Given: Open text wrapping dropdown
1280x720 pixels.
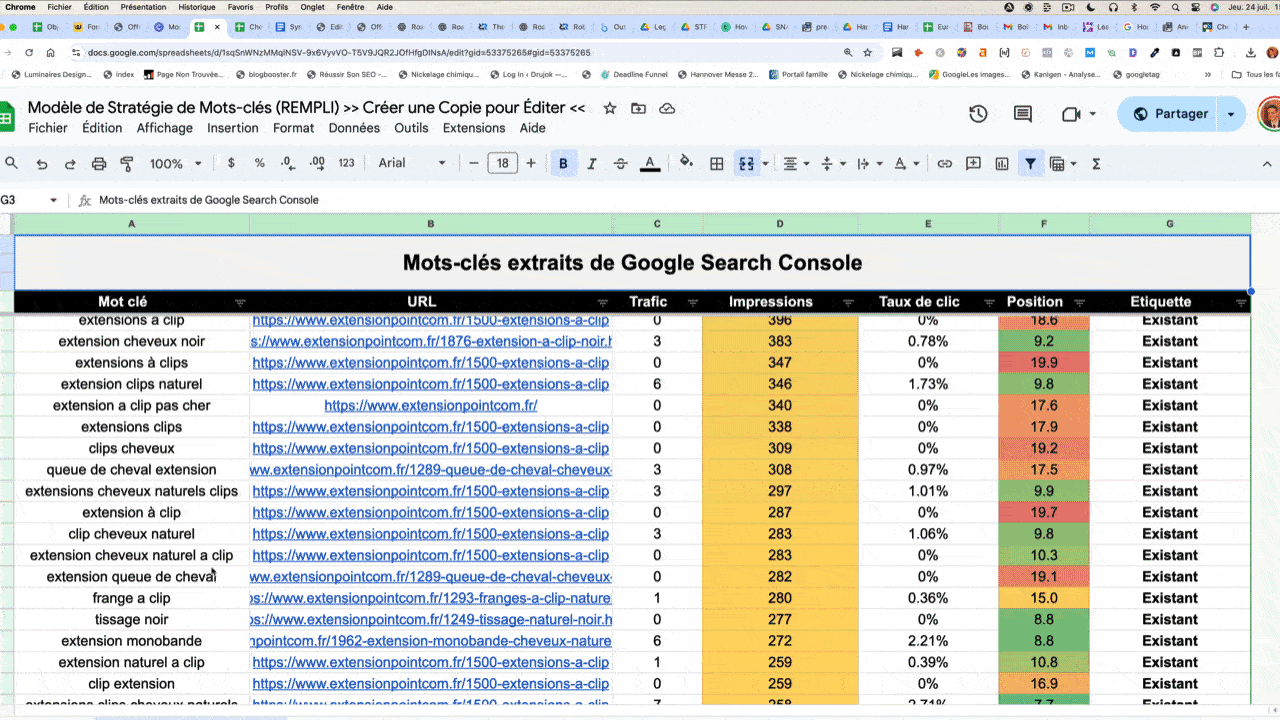Looking at the screenshot, I should tap(869, 163).
